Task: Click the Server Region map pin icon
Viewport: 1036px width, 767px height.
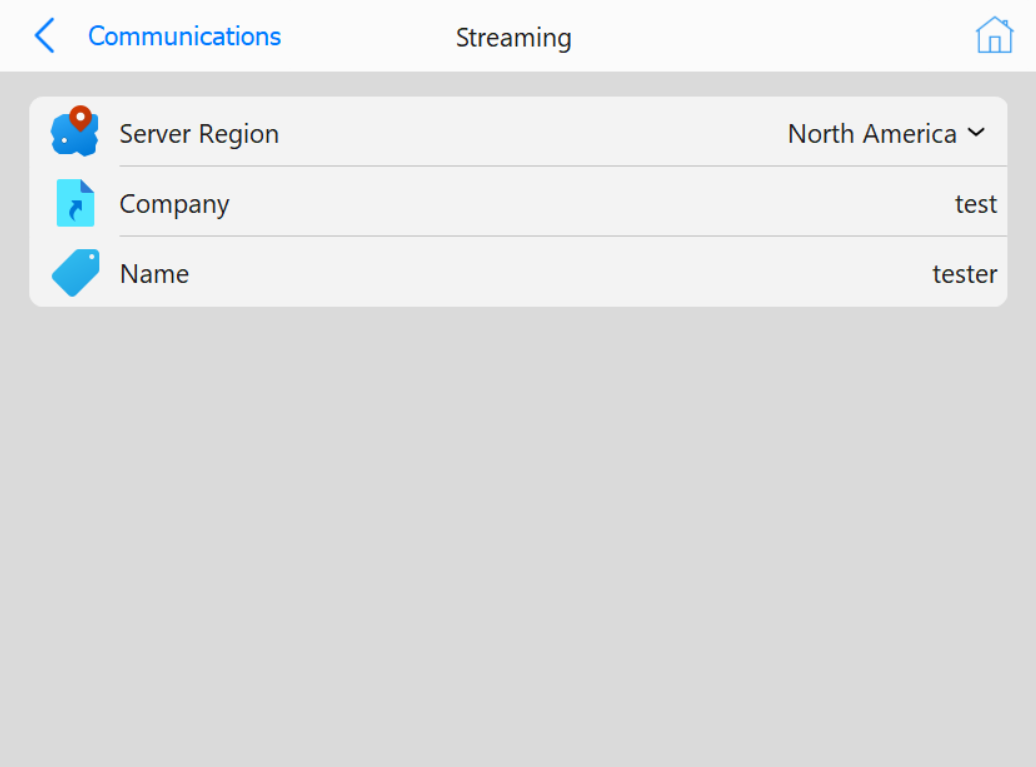Action: 75,131
